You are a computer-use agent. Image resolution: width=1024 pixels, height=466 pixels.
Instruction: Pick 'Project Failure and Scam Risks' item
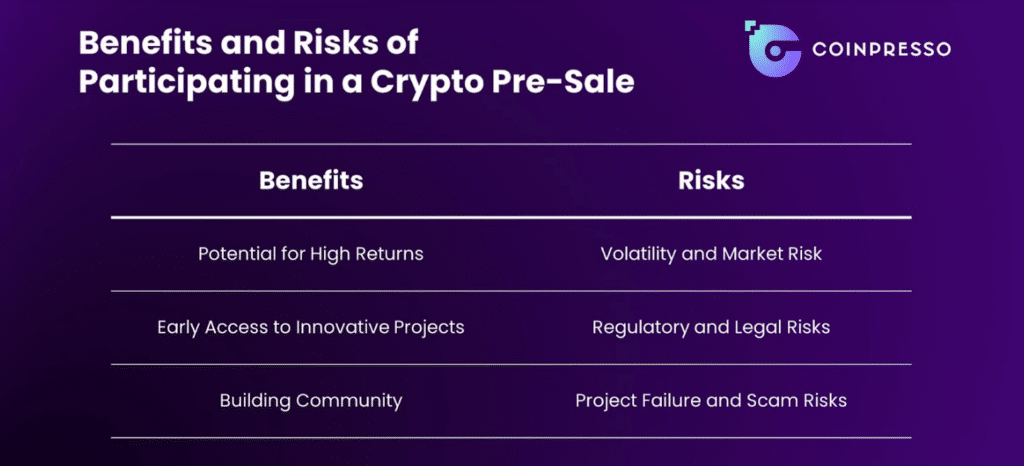coord(711,400)
